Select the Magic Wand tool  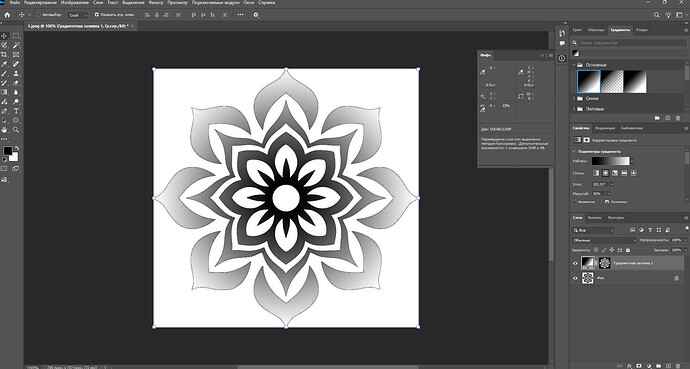16,45
